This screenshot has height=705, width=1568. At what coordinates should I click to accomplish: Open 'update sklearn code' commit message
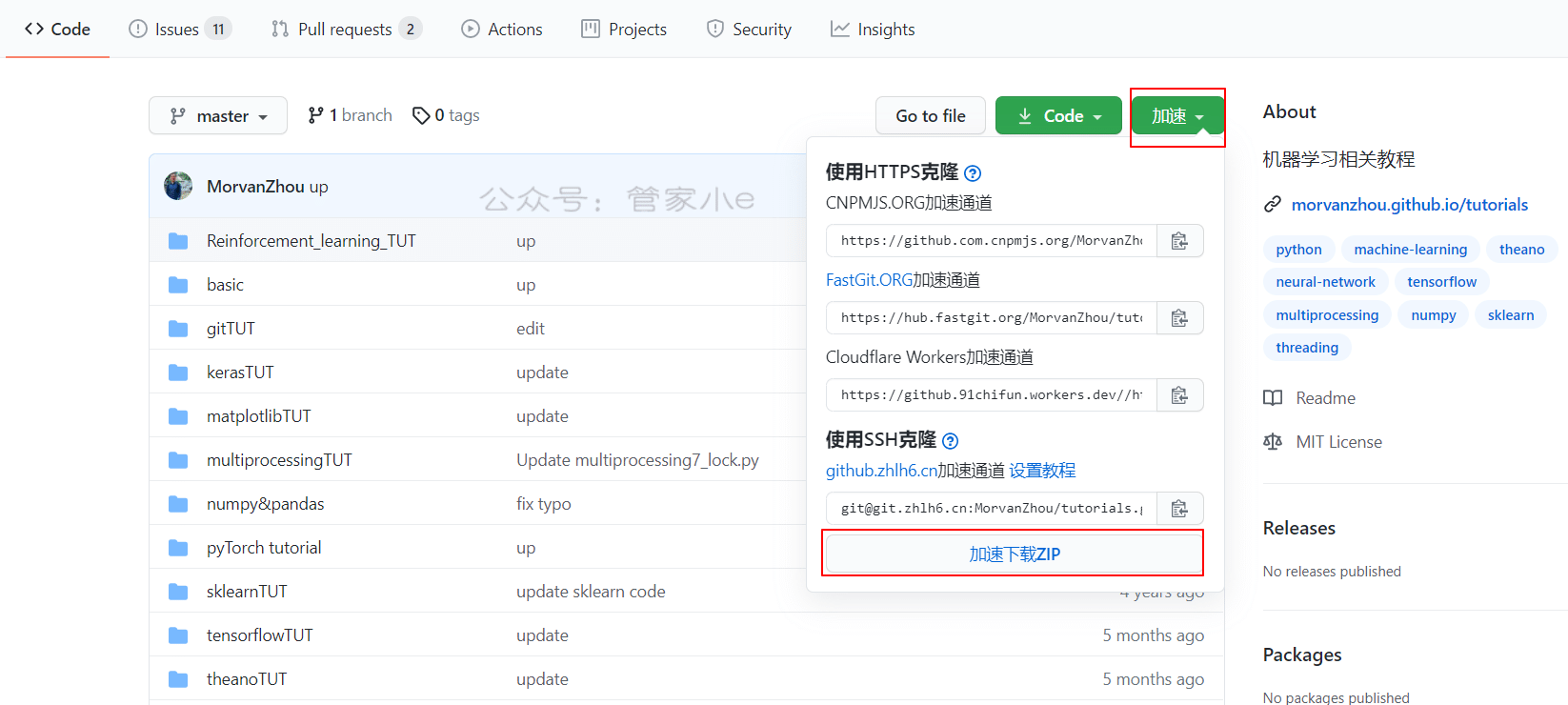(591, 592)
